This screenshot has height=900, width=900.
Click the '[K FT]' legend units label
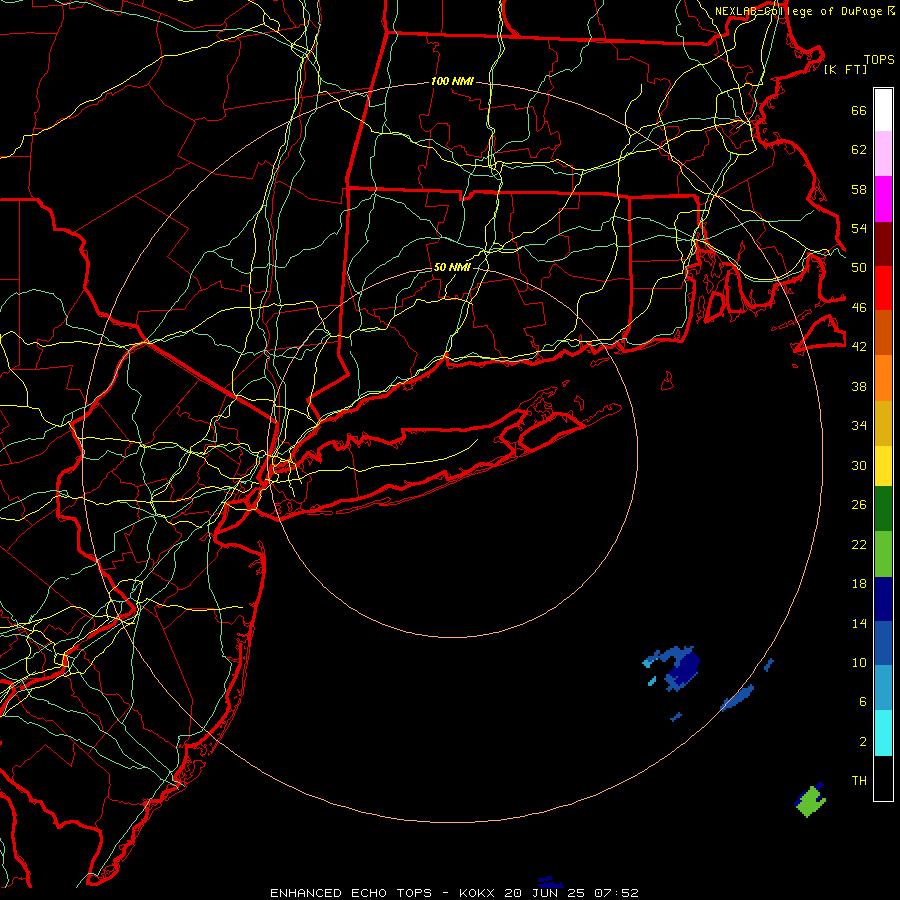click(x=845, y=70)
